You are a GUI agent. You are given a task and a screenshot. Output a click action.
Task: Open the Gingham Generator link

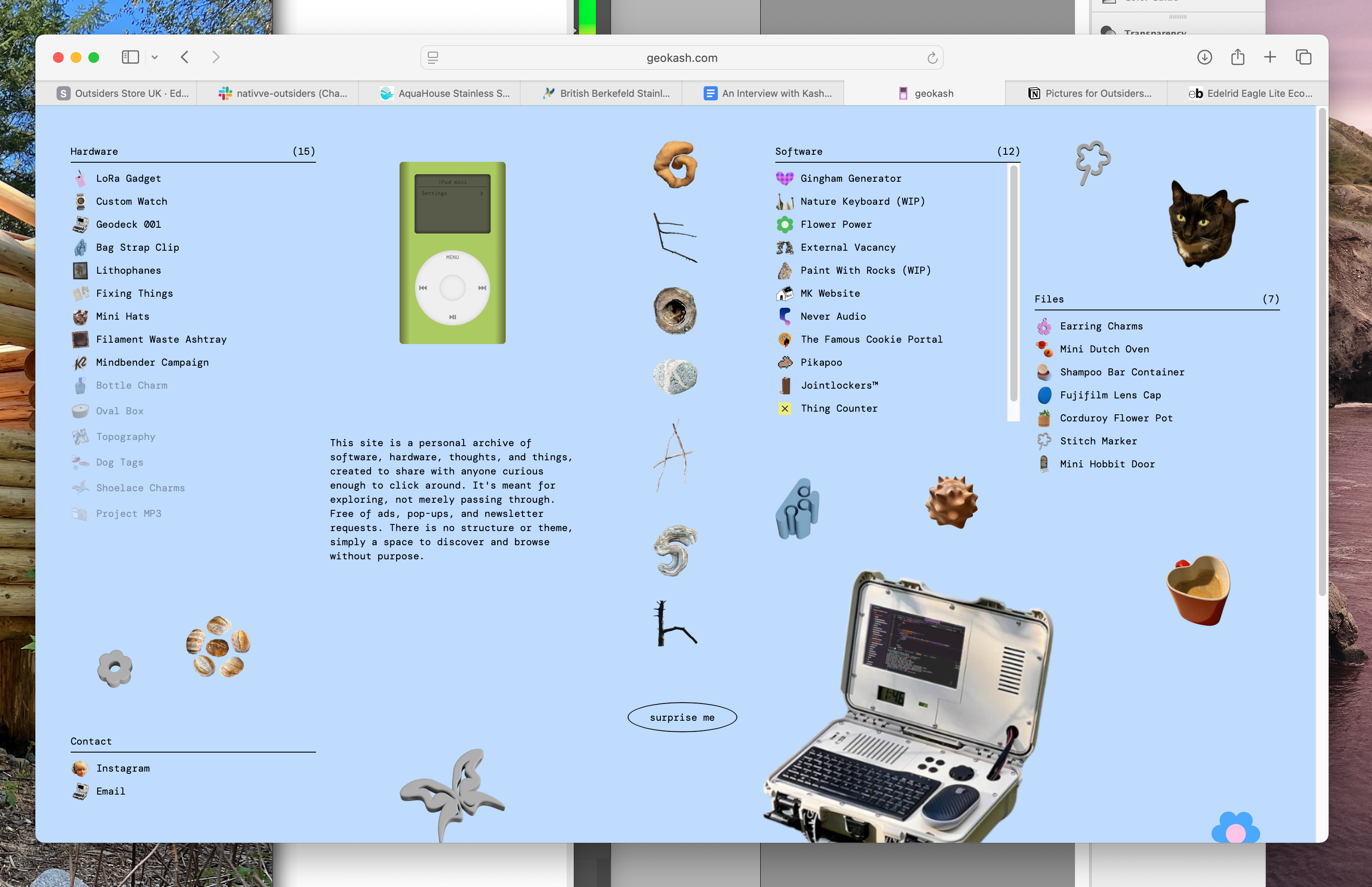(x=850, y=179)
